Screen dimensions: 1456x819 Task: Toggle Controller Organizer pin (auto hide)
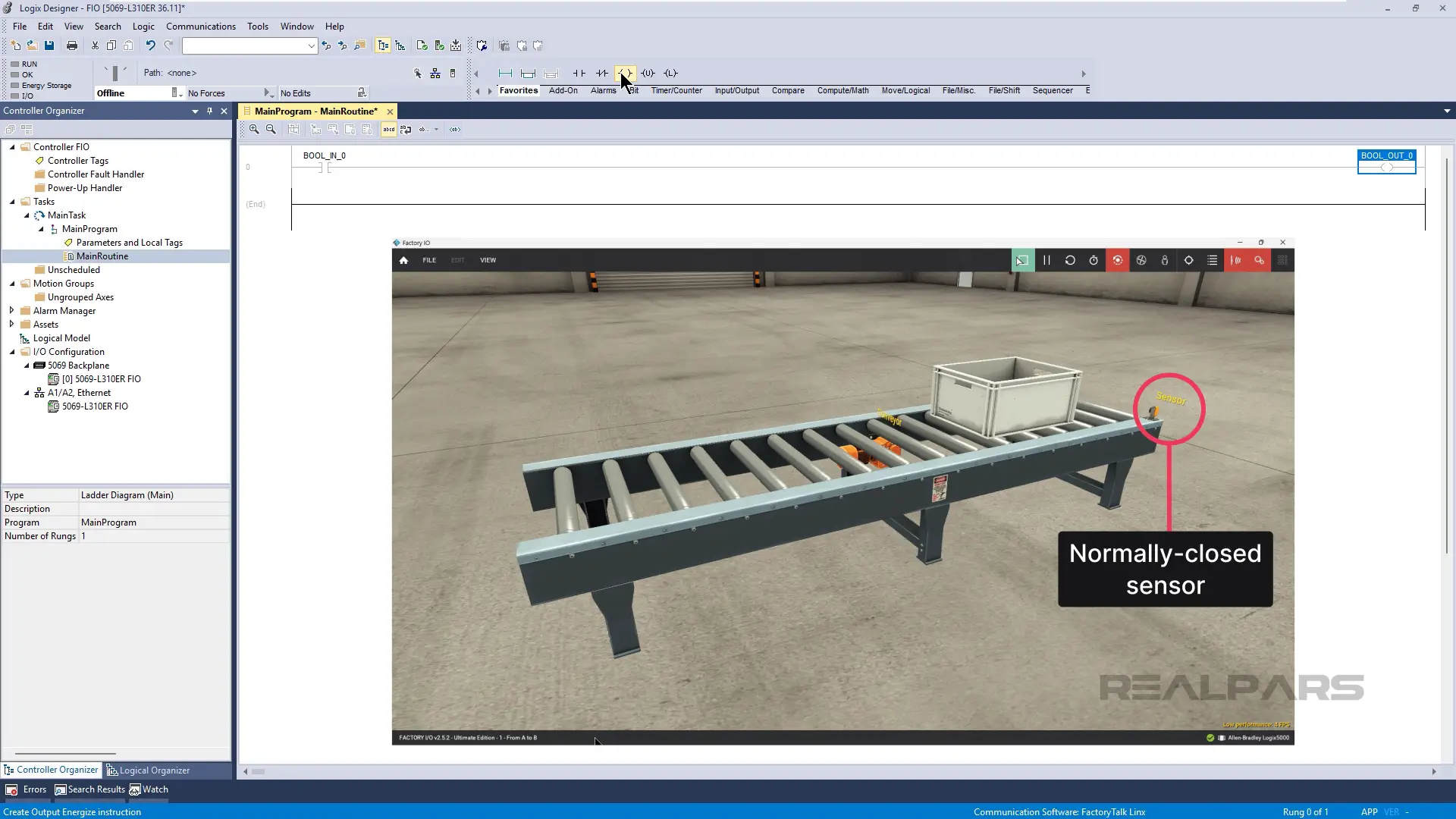209,111
